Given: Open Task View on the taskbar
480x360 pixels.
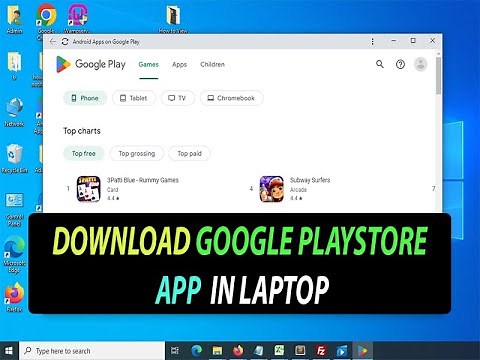Looking at the screenshot, I should pos(175,351).
